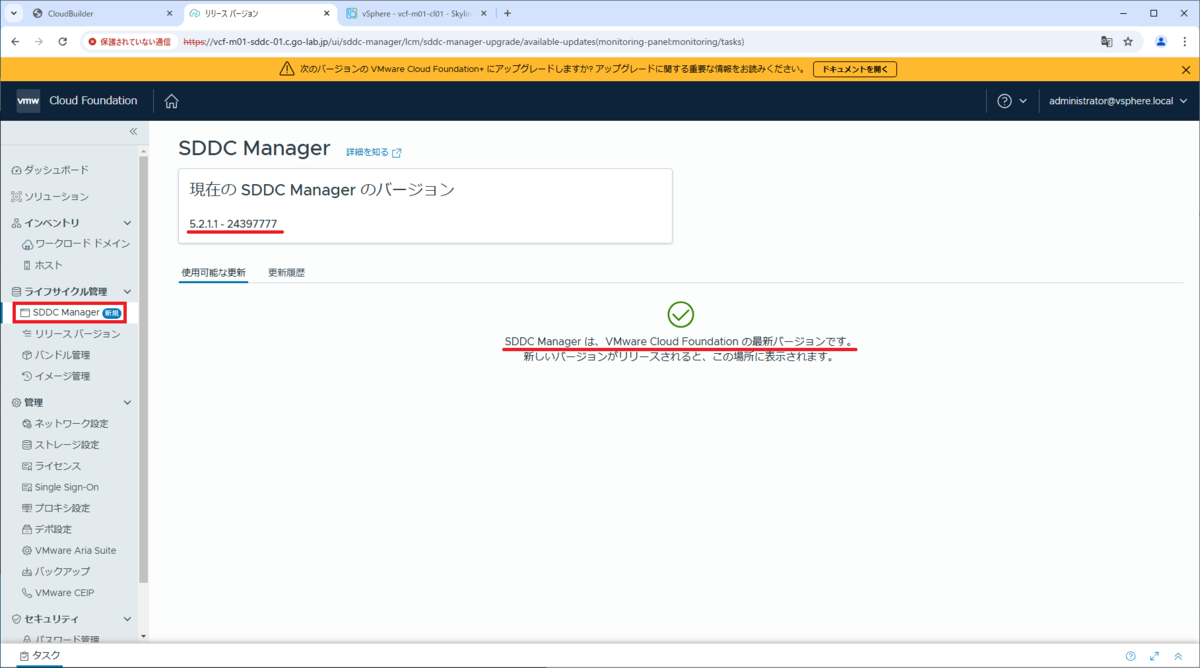Open the tab search dropdown arrow

click(13, 13)
